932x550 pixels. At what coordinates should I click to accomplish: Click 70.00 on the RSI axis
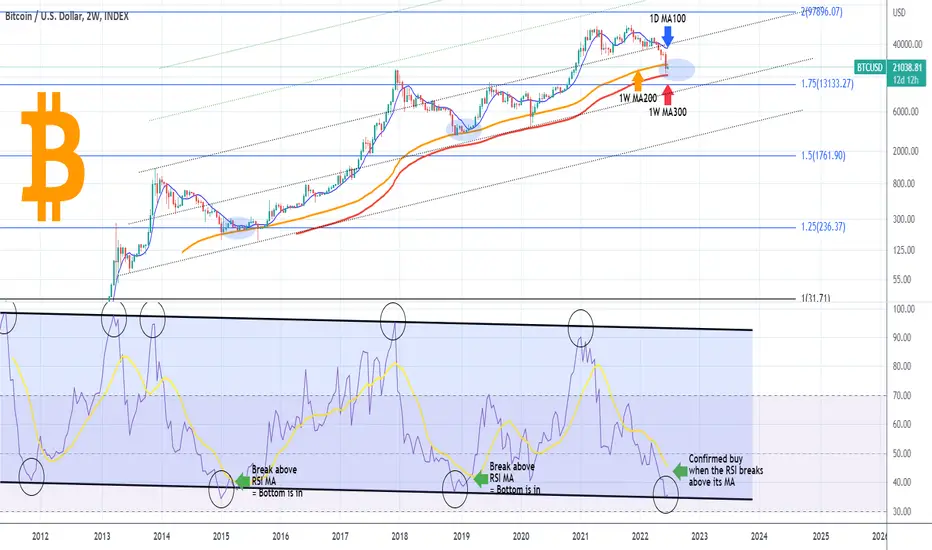point(903,395)
